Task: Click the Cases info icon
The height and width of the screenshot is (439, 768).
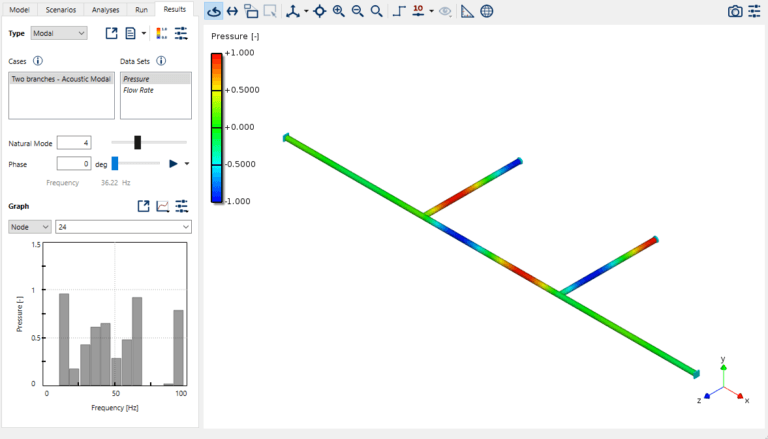Action: coord(38,61)
